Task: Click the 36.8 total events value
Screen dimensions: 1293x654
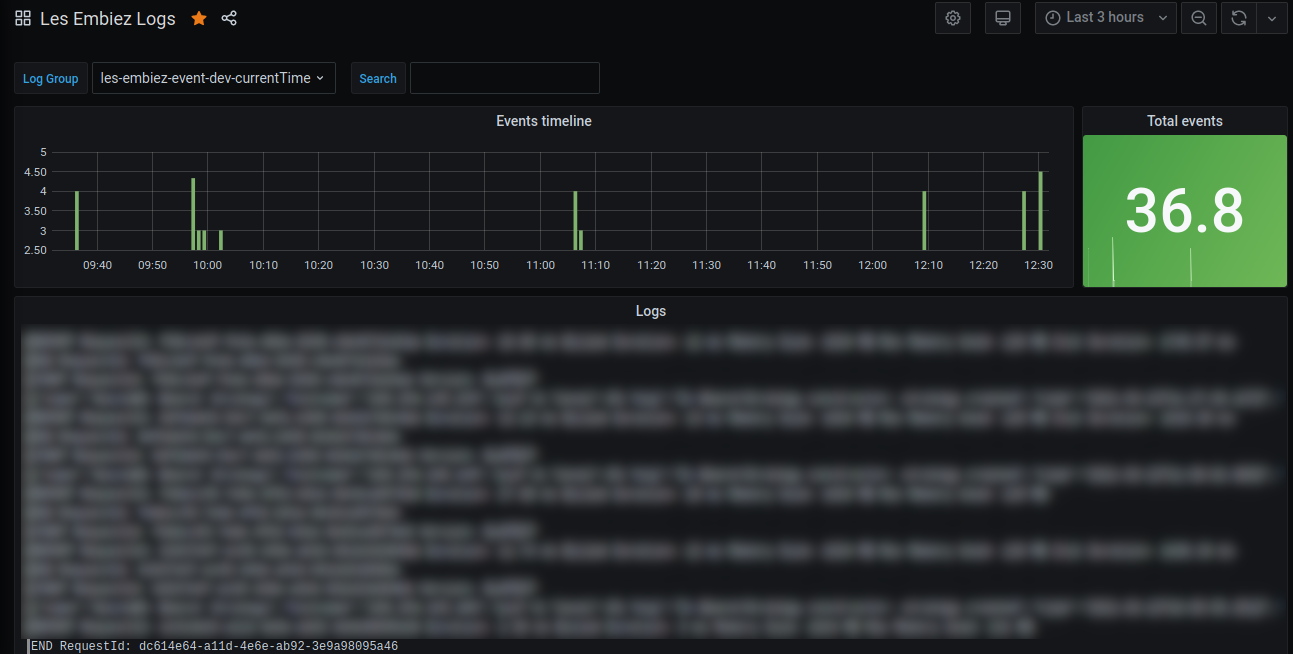Action: click(x=1185, y=210)
